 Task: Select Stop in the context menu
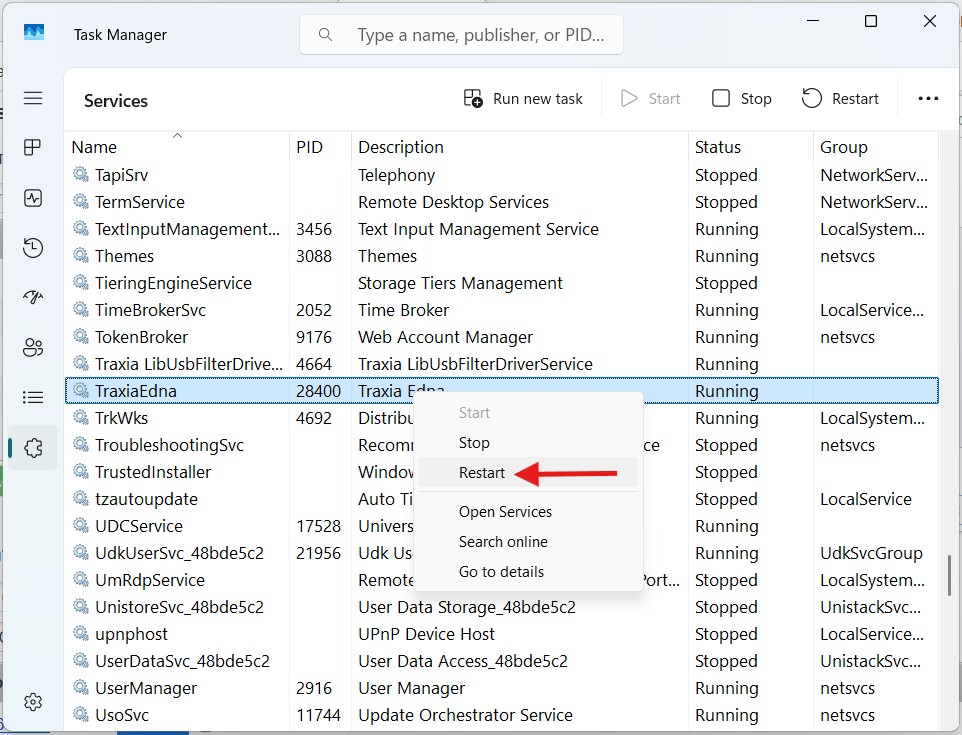474,443
